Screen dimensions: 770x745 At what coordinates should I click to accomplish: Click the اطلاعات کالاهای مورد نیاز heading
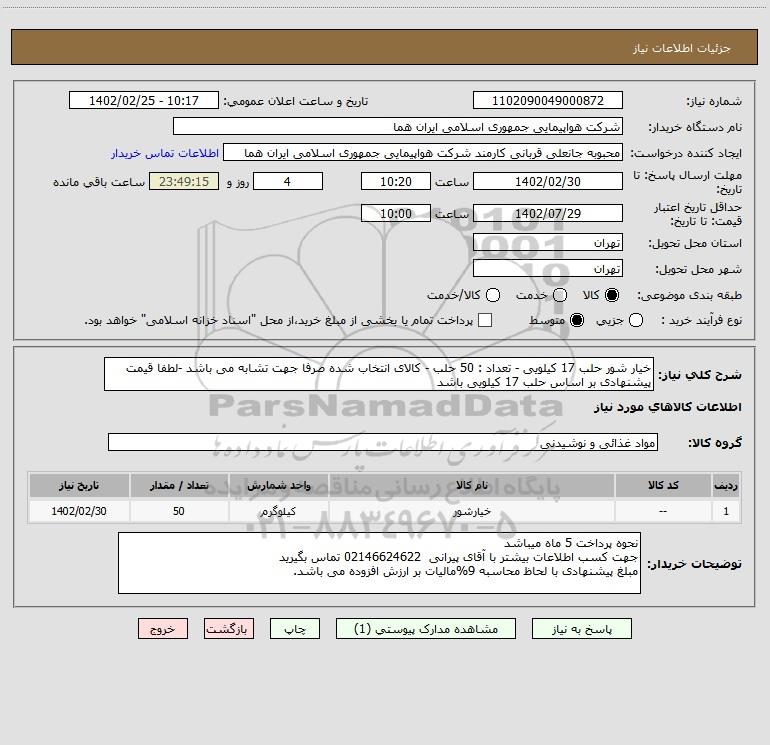coord(667,407)
